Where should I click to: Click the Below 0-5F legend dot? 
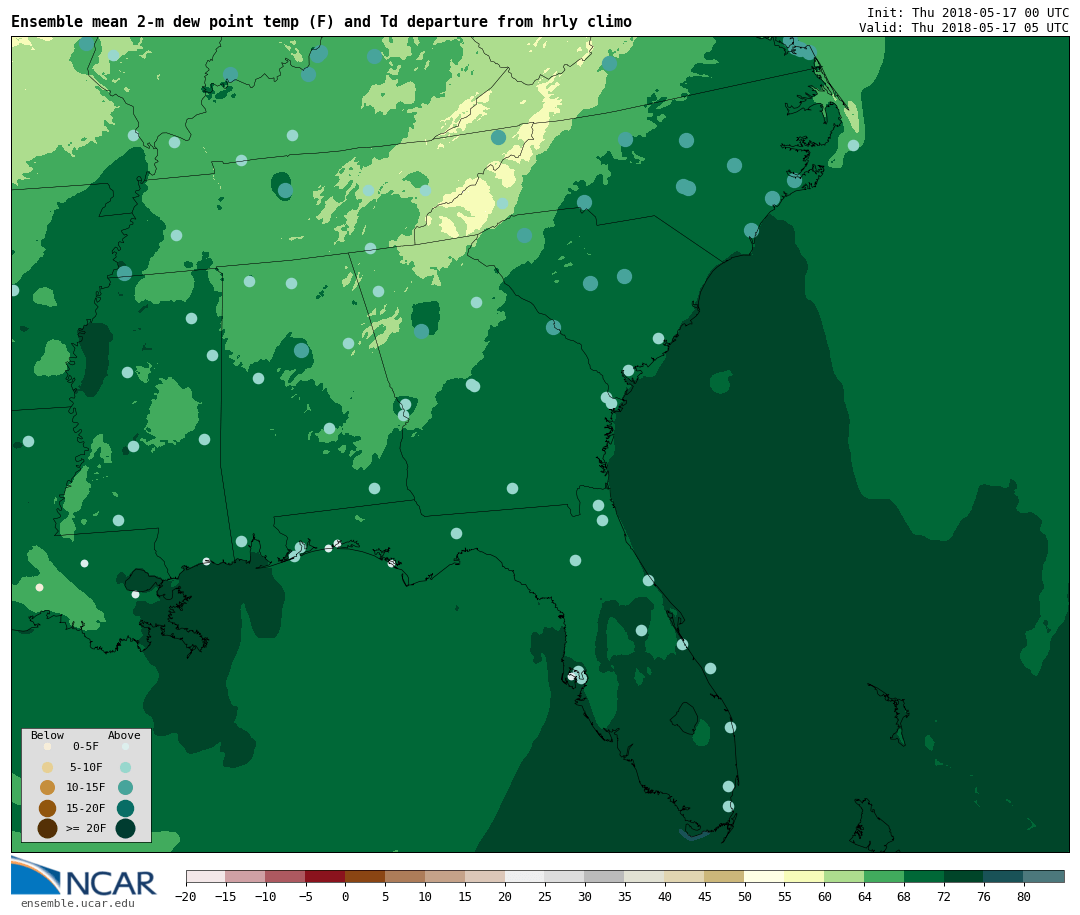coord(48,746)
